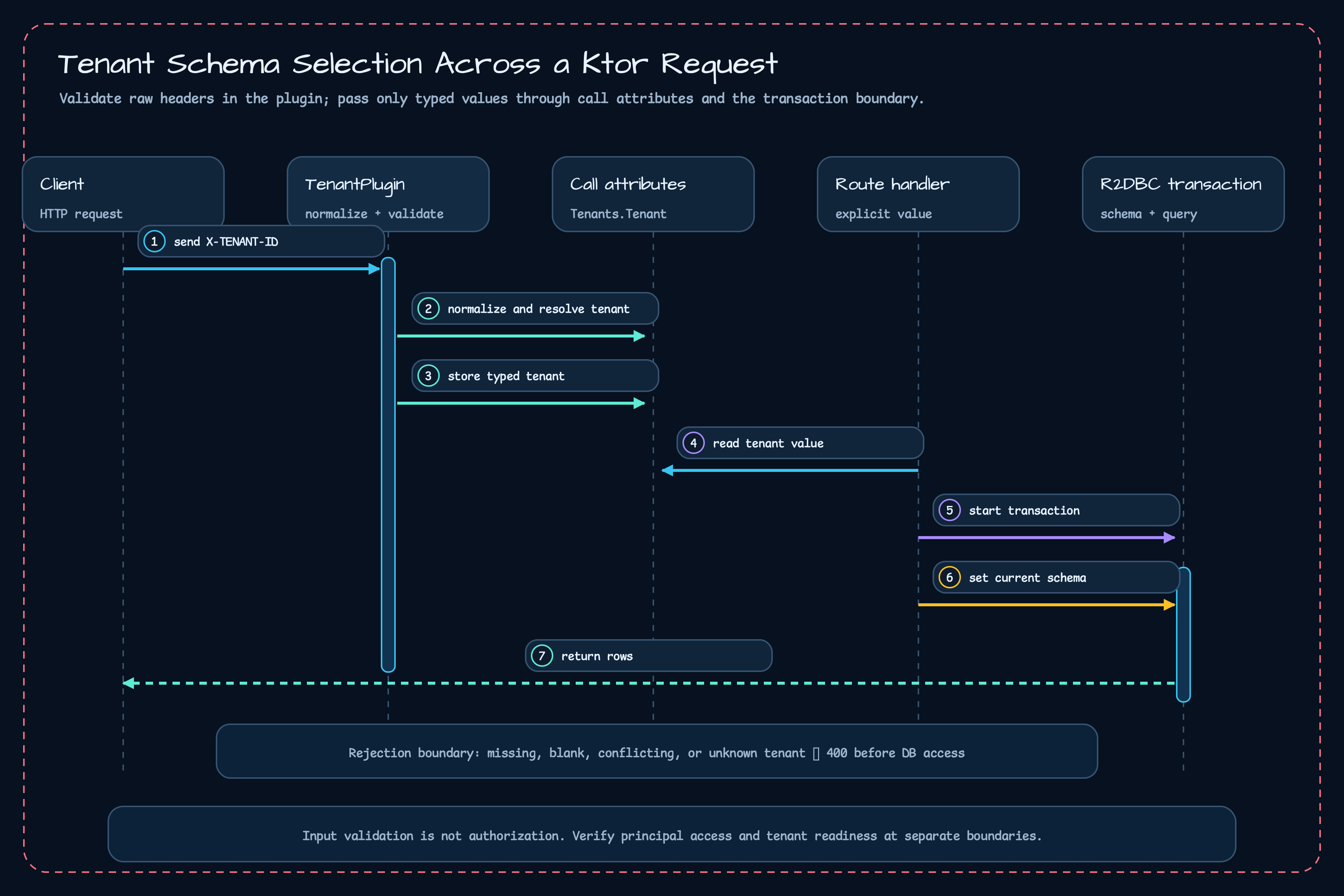Click the 'normalize + validate' subtitle text
1344x896 pixels.
point(374,214)
